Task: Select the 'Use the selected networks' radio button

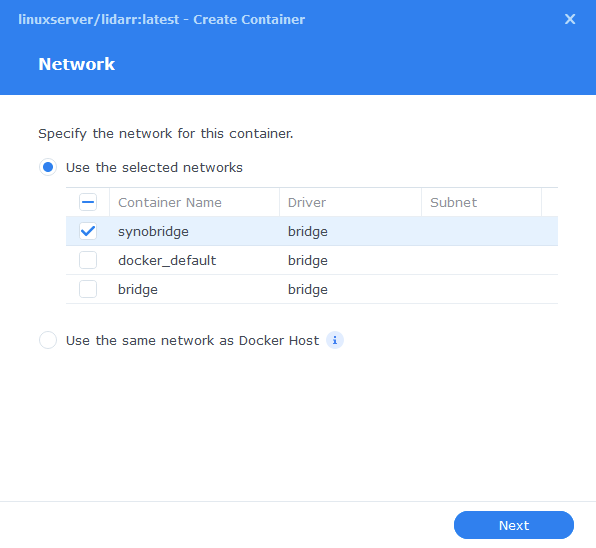Action: click(48, 167)
